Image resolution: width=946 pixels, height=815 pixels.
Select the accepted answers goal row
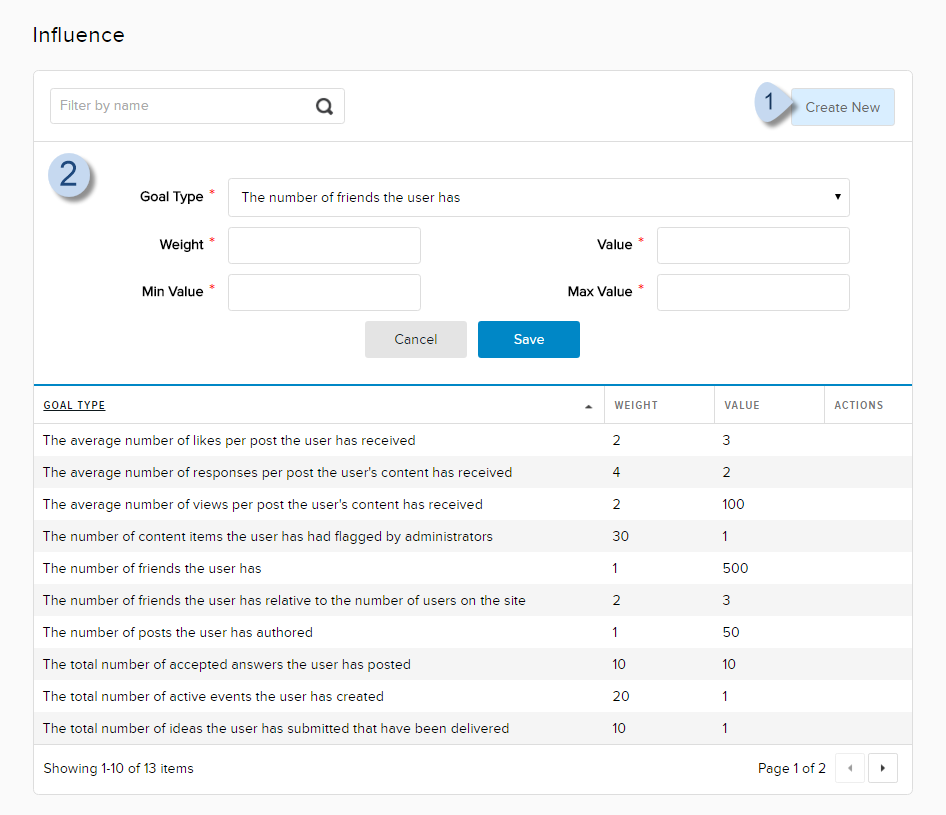click(x=227, y=664)
